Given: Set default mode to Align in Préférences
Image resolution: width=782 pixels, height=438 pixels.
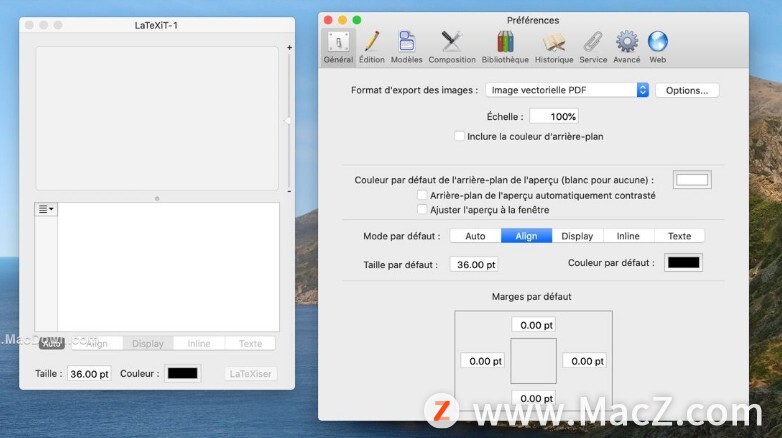Looking at the screenshot, I should (526, 236).
